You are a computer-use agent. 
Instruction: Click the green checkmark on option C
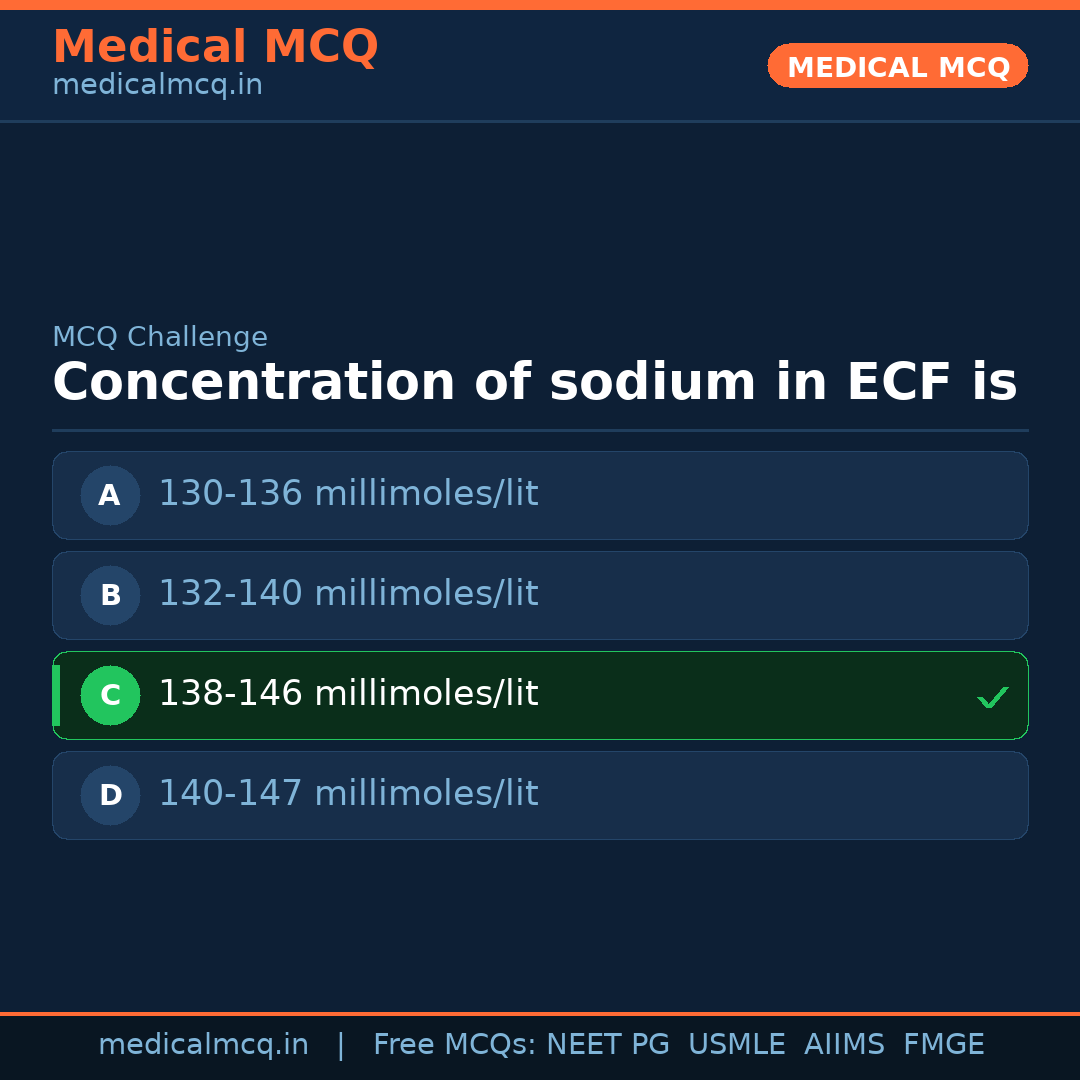[x=992, y=697]
